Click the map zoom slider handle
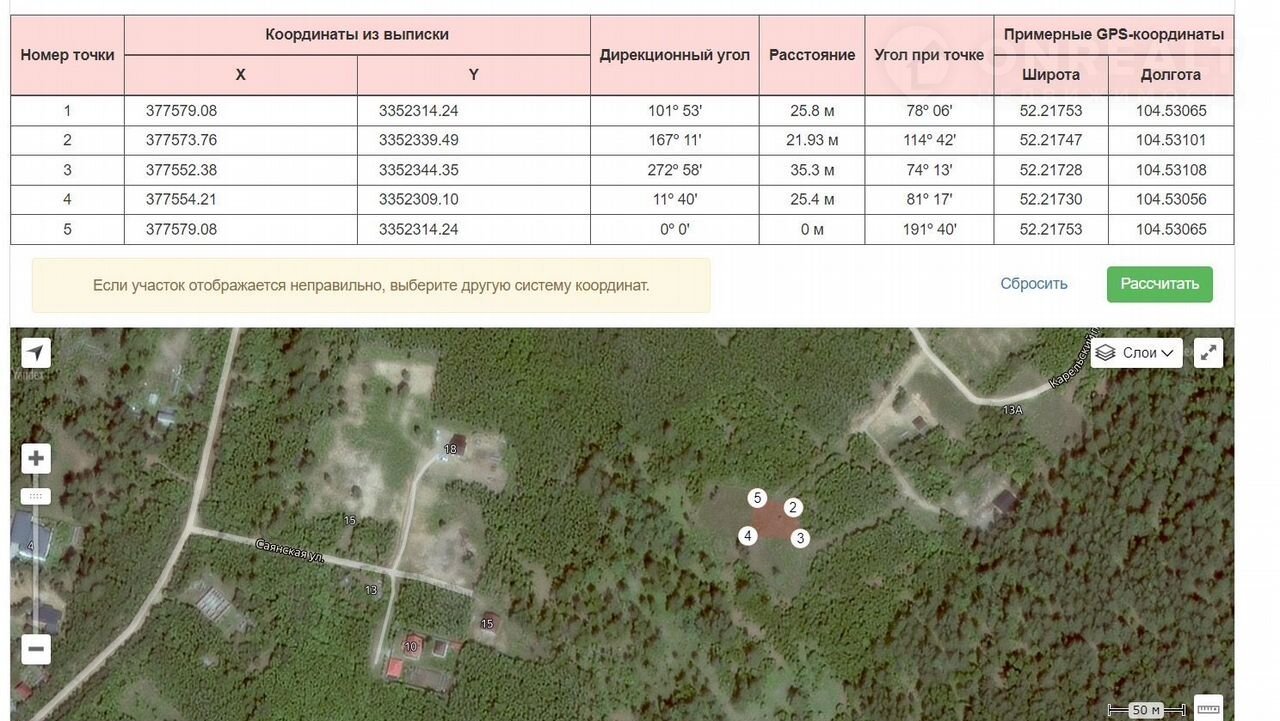This screenshot has height=721, width=1280. pos(36,496)
